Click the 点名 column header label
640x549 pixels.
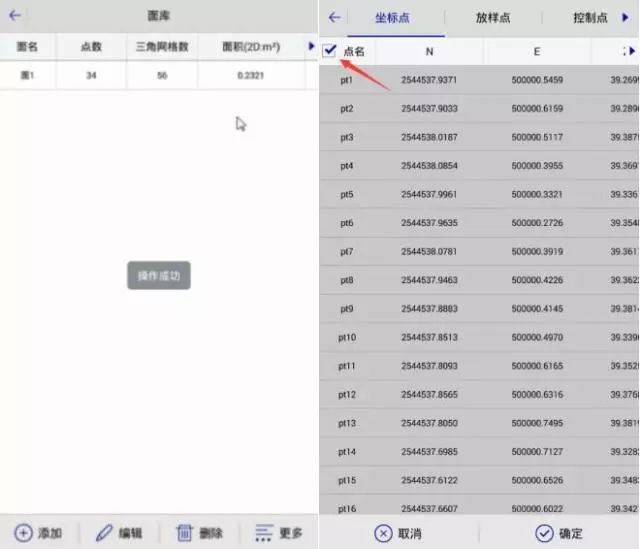pyautogui.click(x=354, y=51)
